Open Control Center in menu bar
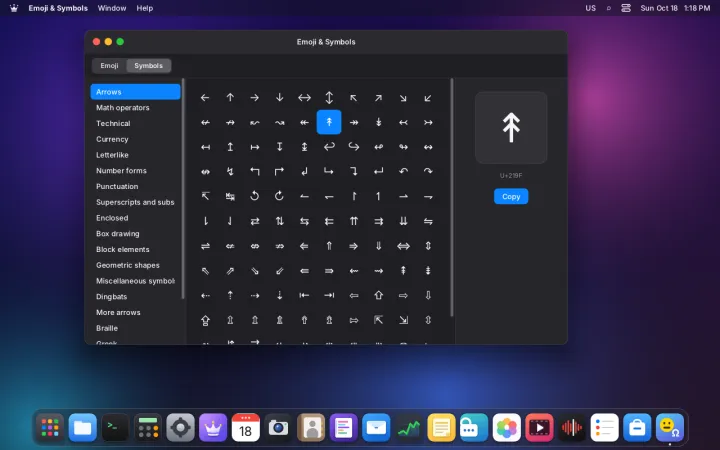720x450 pixels. (x=626, y=8)
